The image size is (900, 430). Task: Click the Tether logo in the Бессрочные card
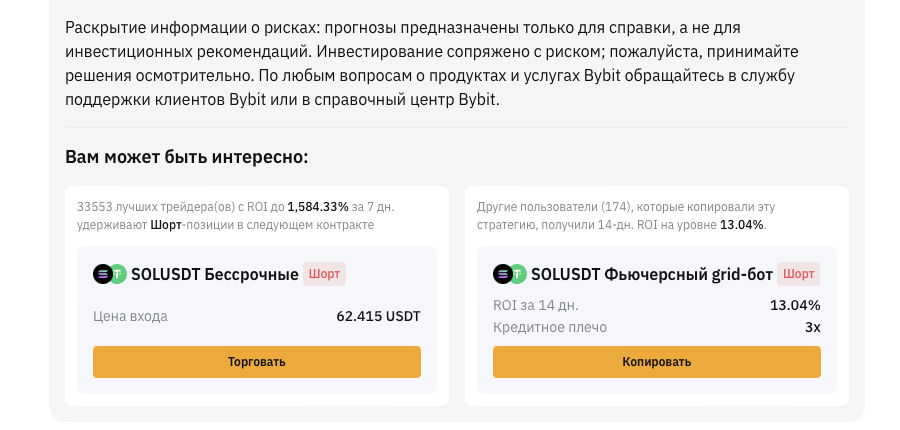[x=118, y=274]
